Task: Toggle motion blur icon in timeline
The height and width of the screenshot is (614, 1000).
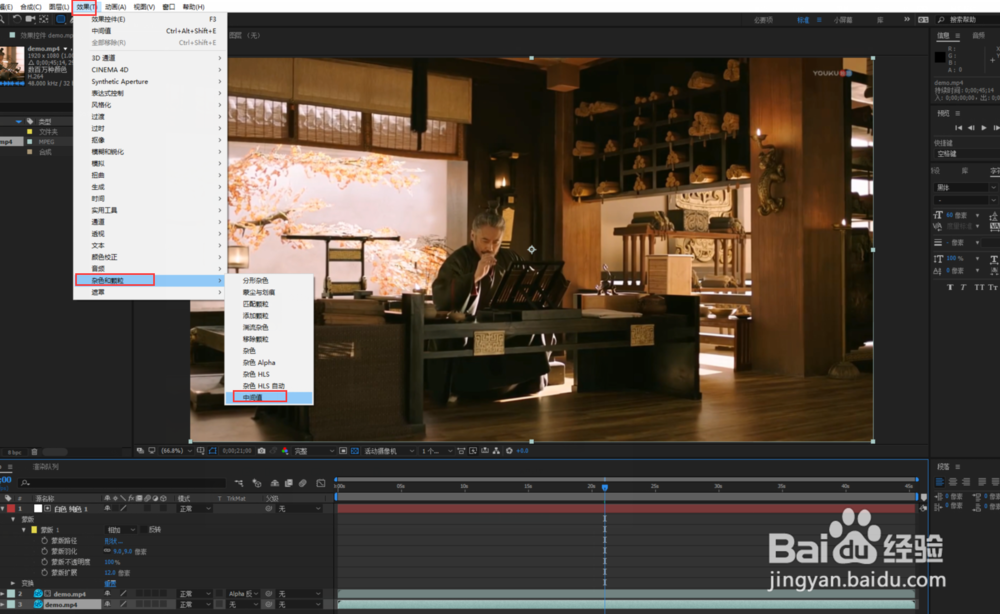Action: pos(303,483)
